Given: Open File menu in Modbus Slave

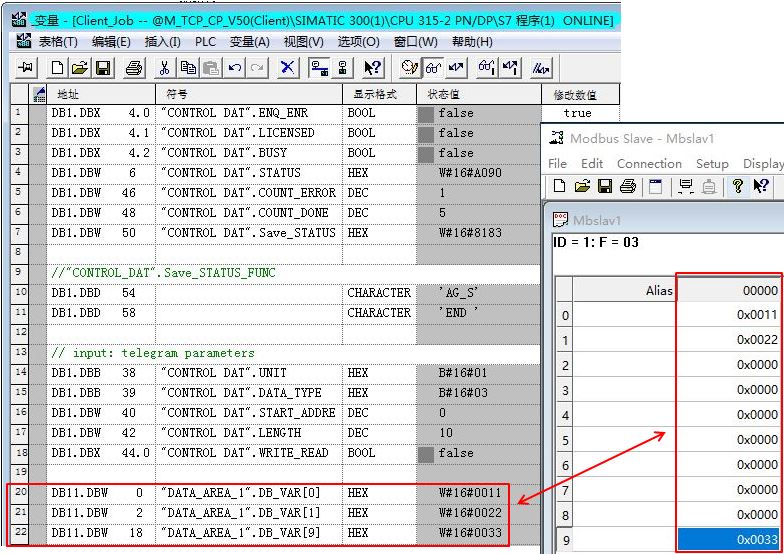Looking at the screenshot, I should pyautogui.click(x=557, y=164).
